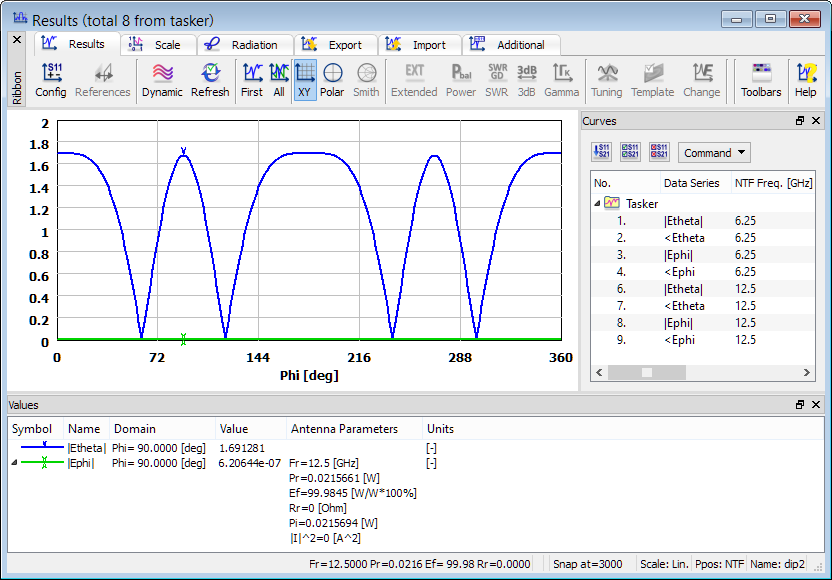Viewport: 832px width, 580px height.
Task: Open the Config tool in the ribbon
Action: point(51,80)
